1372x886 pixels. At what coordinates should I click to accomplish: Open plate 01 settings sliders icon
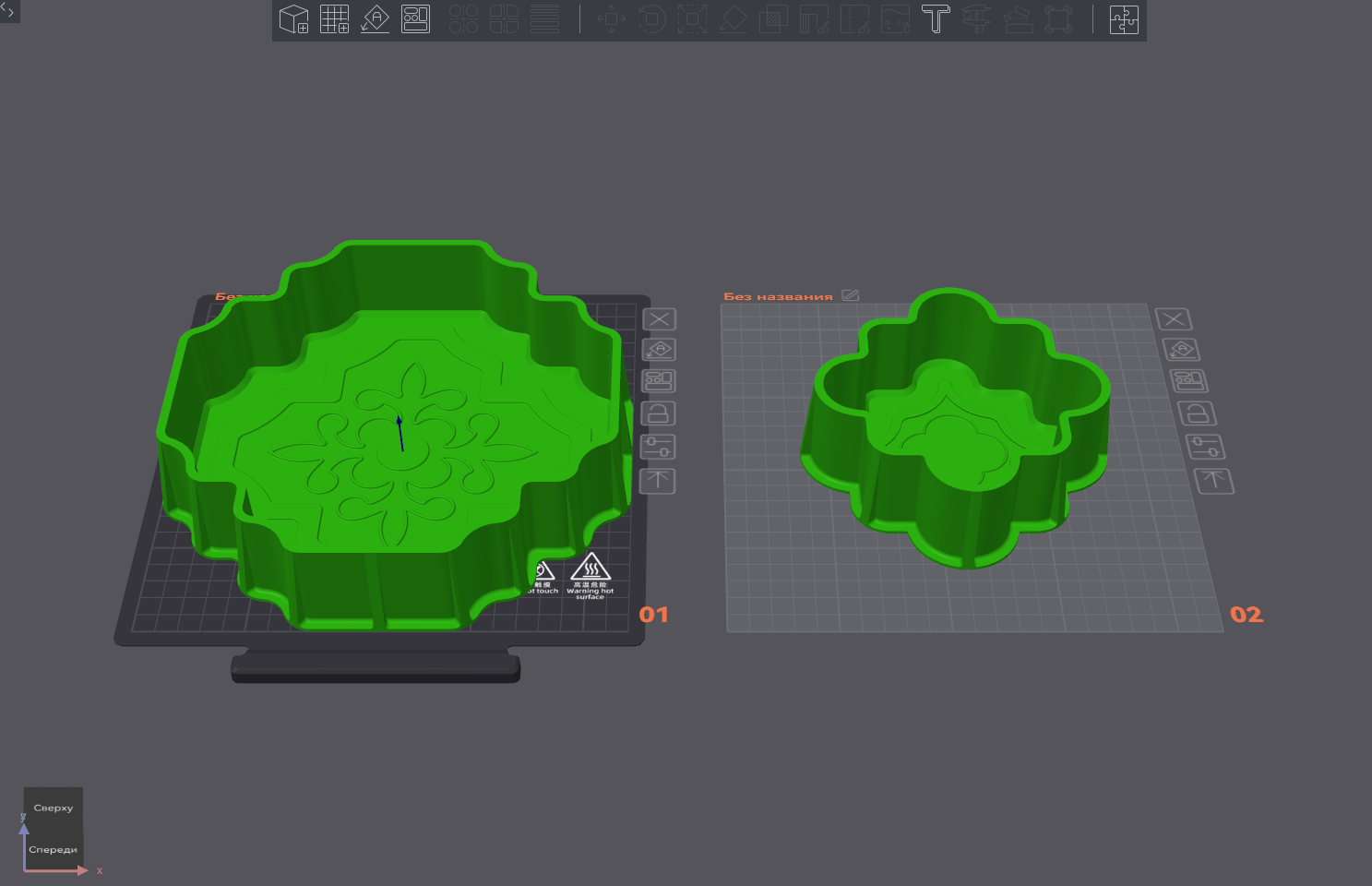(658, 447)
